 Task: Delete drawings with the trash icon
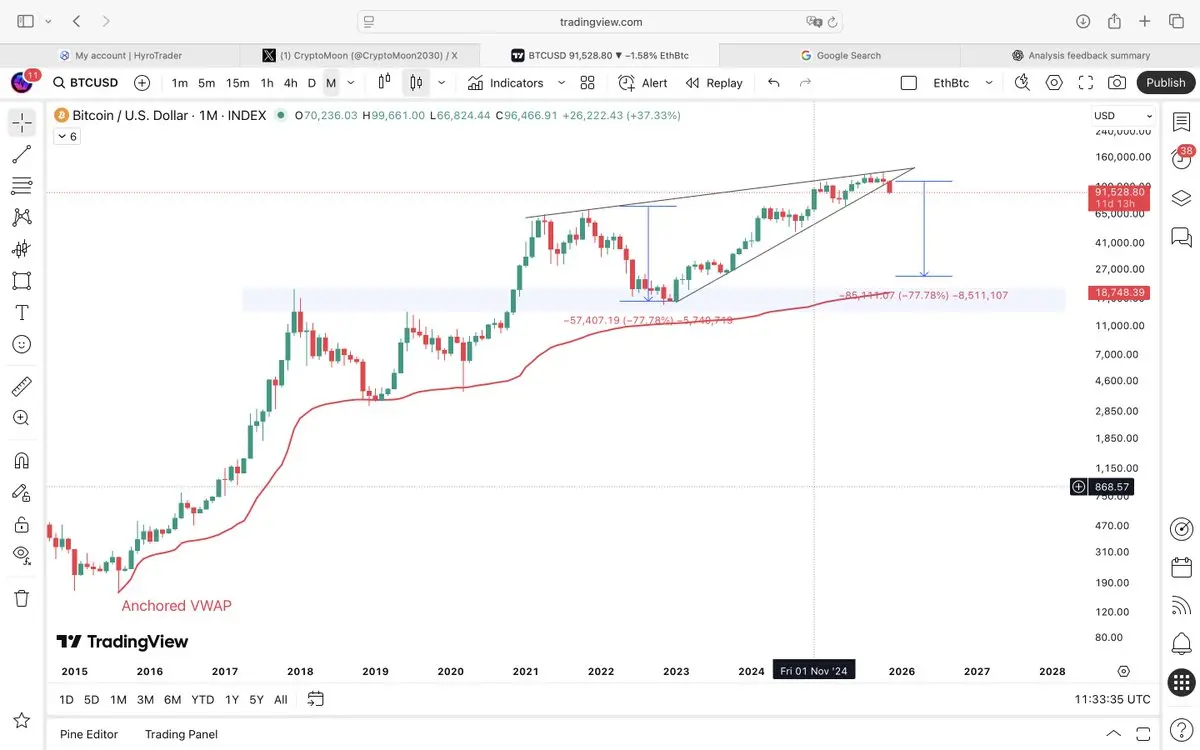[x=21, y=598]
